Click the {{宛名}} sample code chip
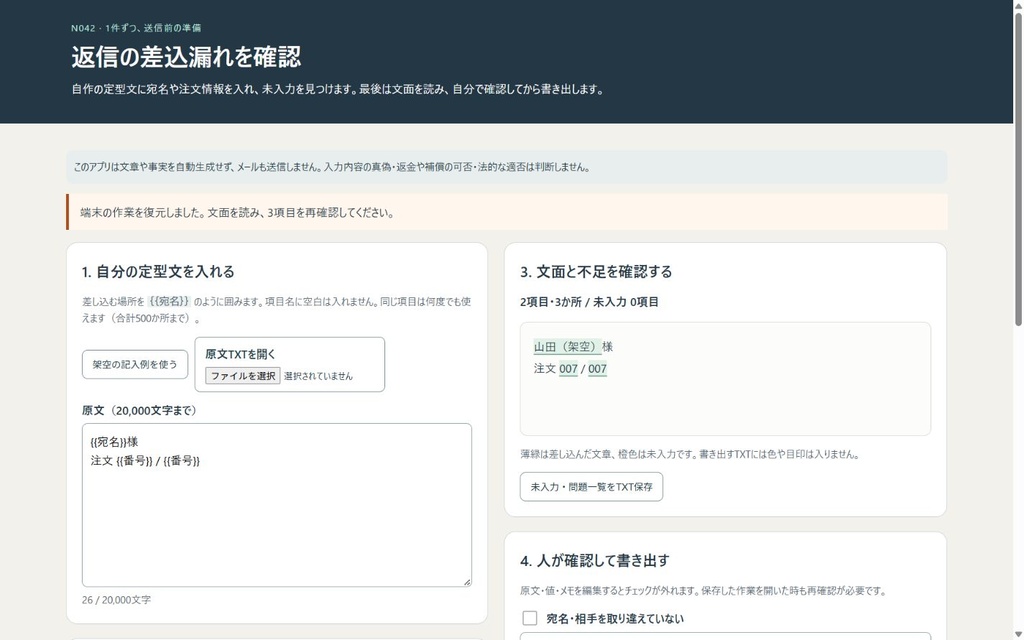This screenshot has height=640, width=1024. coord(169,301)
